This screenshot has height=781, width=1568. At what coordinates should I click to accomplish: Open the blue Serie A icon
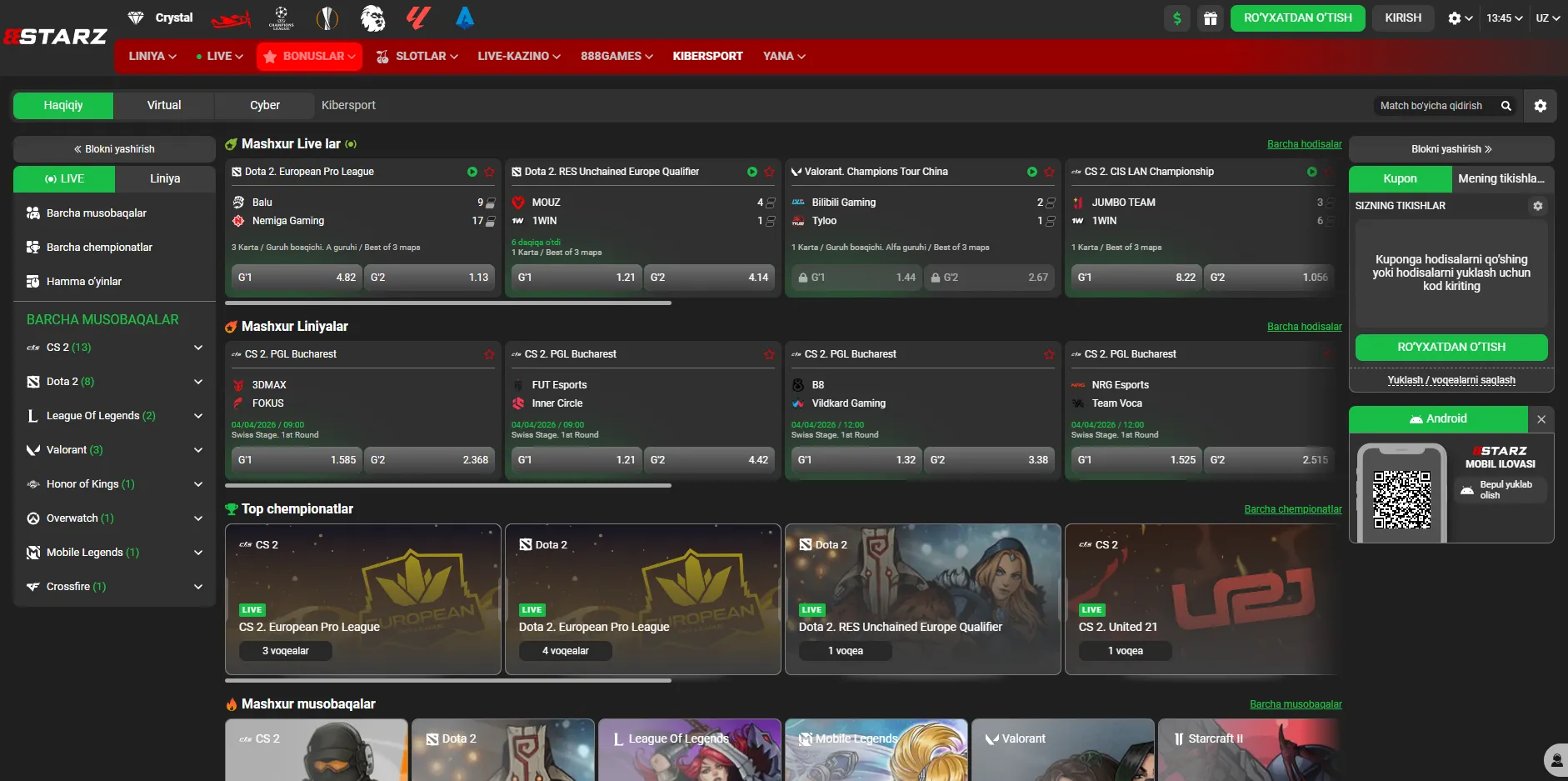click(x=465, y=18)
